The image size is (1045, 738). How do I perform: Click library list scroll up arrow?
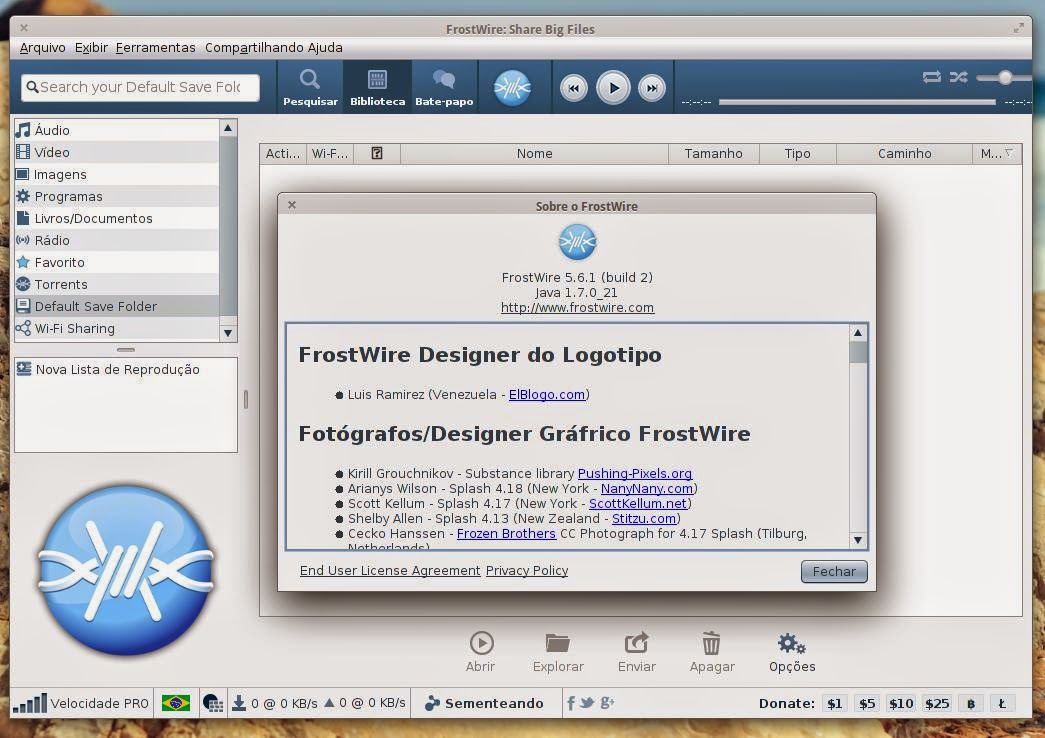pos(228,127)
